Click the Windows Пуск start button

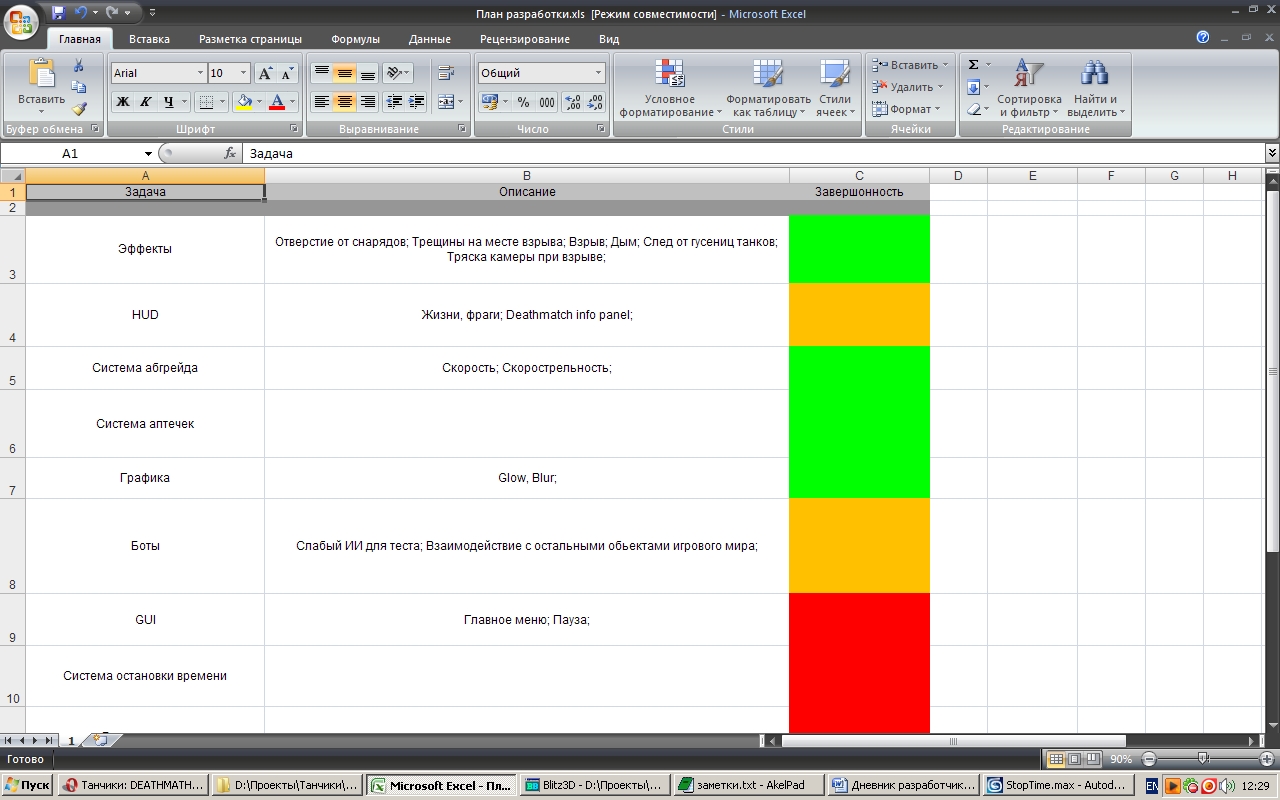coord(28,786)
